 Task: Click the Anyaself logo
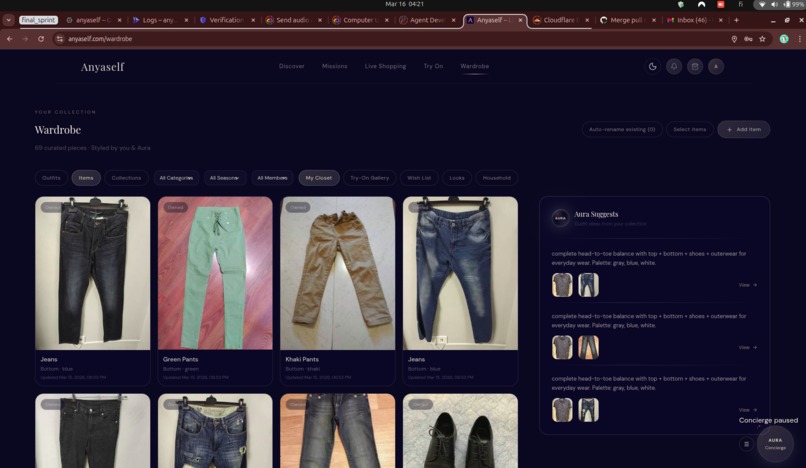(x=102, y=67)
